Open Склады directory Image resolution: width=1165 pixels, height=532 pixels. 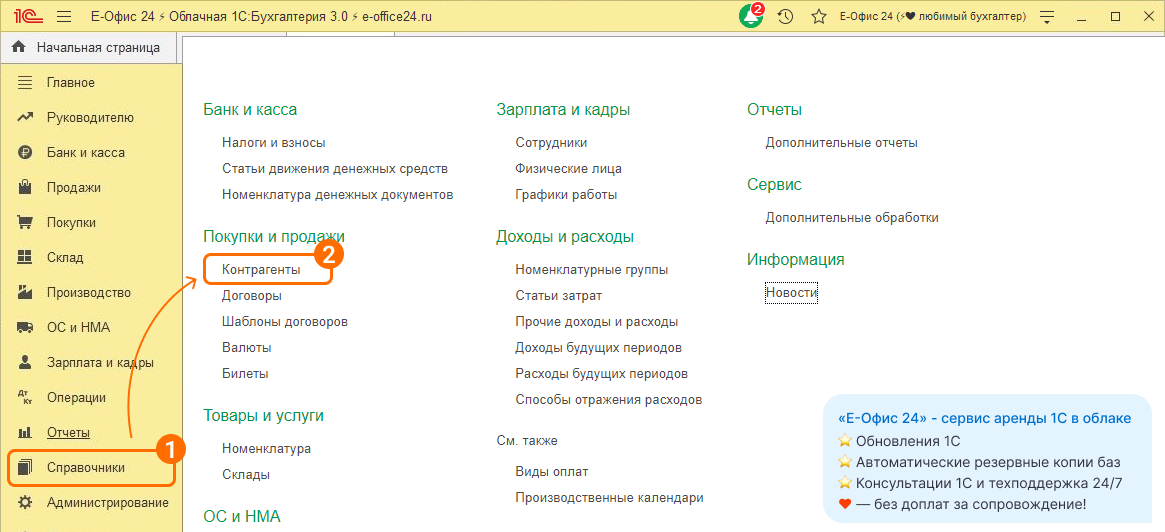246,475
